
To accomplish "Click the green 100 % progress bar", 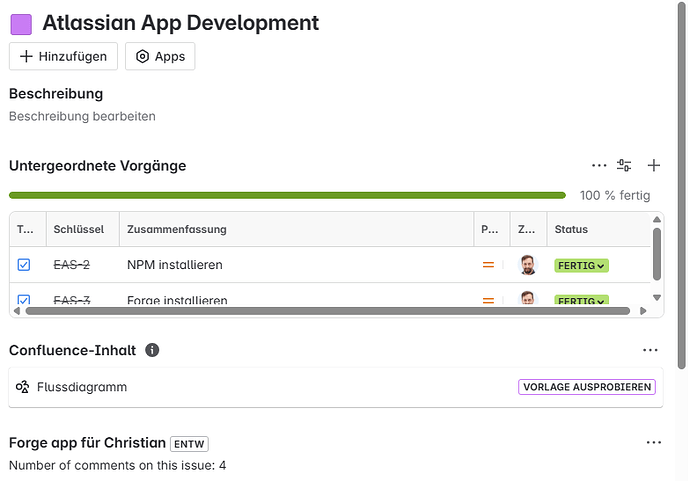I will pyautogui.click(x=287, y=195).
